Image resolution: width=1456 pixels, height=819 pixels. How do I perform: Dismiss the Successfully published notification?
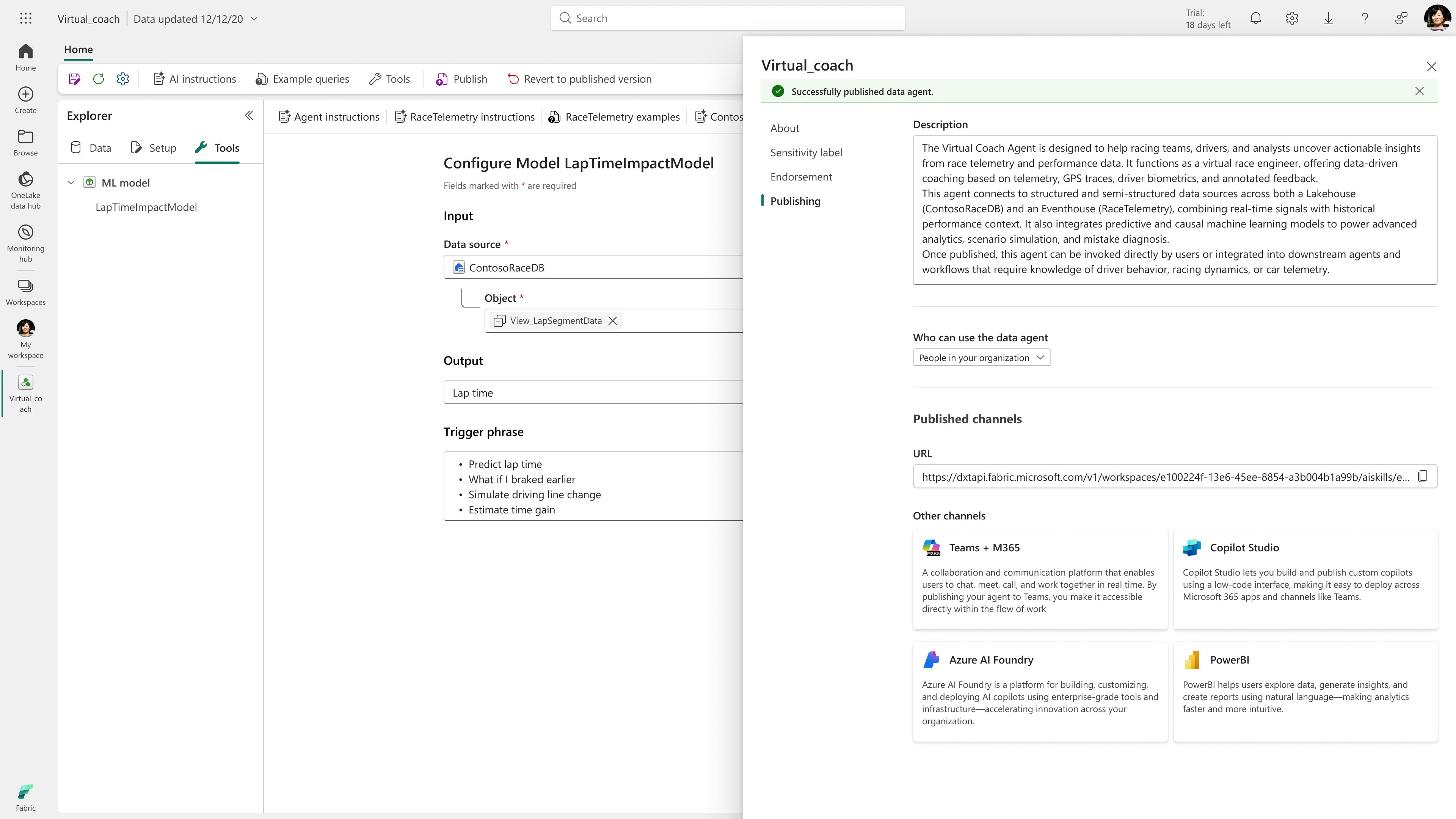point(1419,91)
